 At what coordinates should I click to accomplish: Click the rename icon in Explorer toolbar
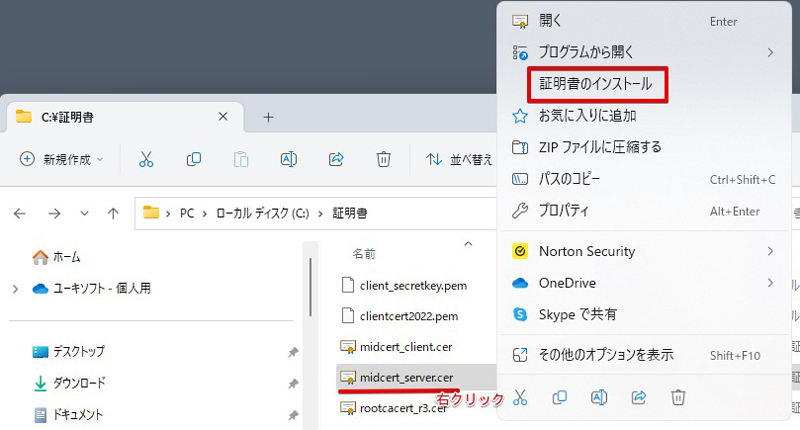289,160
